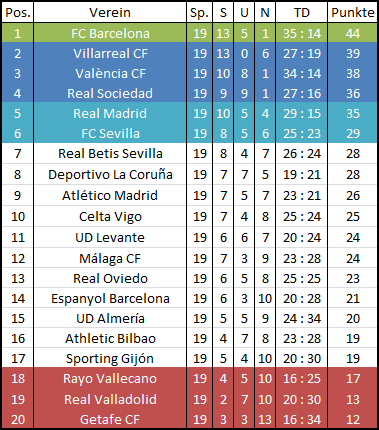Click Real Betis Sevilla team name
The image size is (379, 430).
[110, 154]
